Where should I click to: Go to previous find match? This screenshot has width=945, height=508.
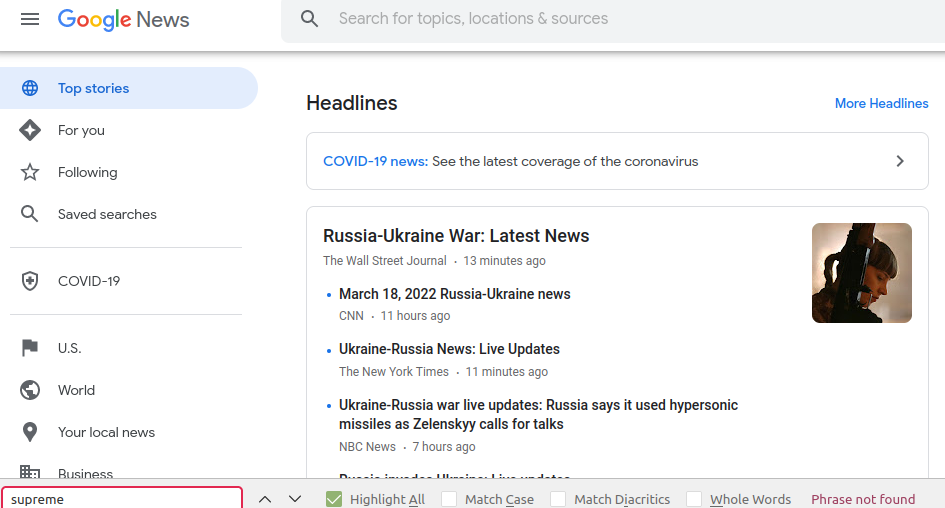(x=265, y=499)
